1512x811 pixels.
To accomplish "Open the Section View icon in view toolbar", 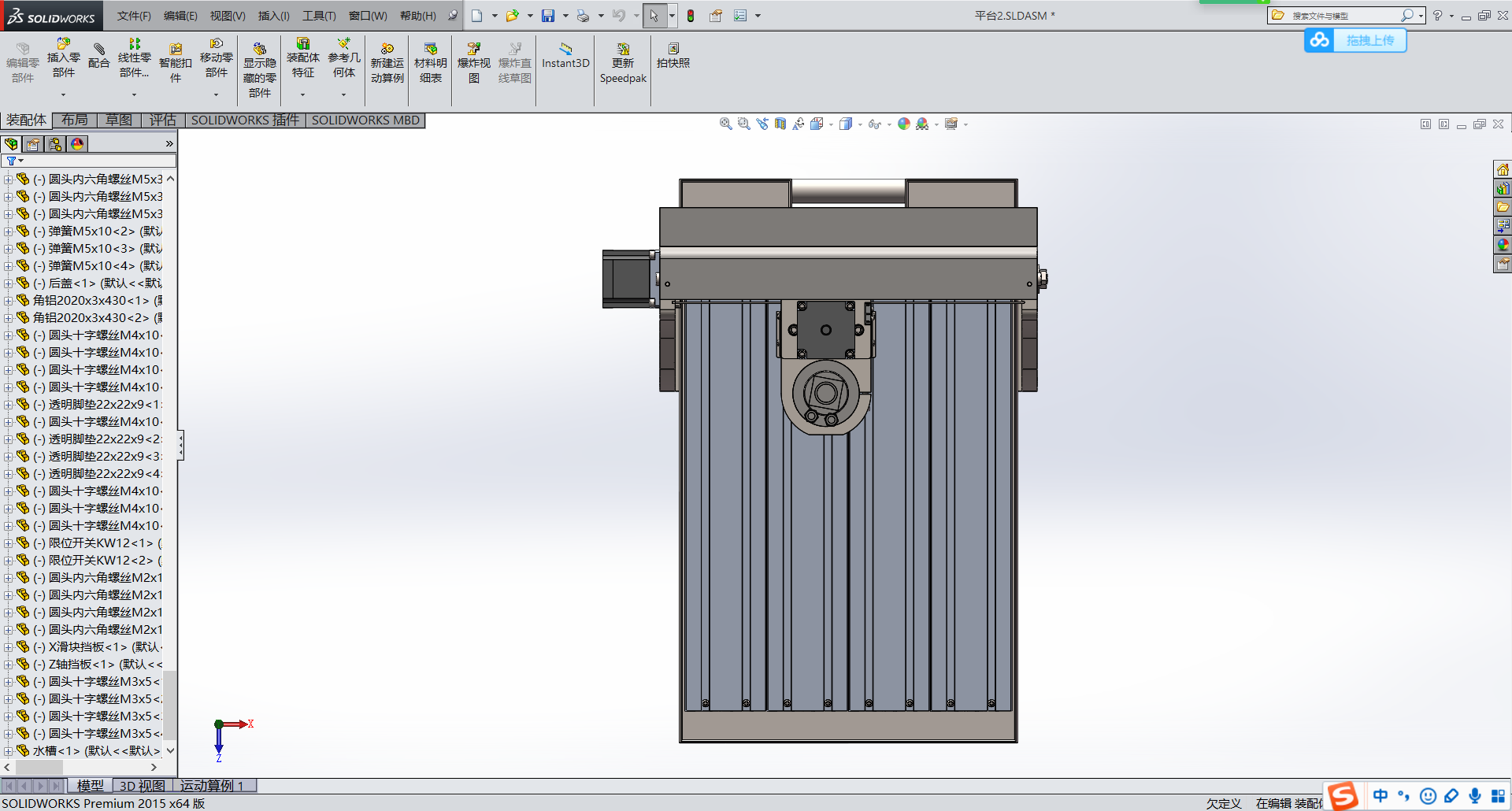I will point(780,124).
